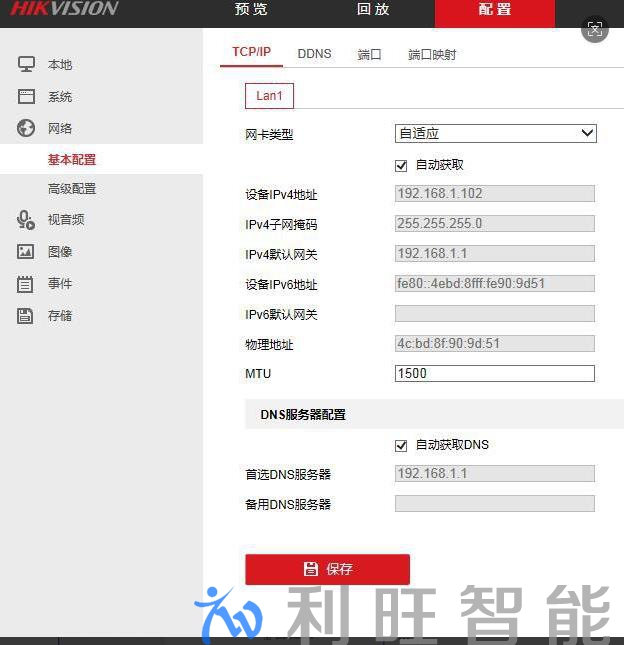The height and width of the screenshot is (645, 624).
Task: Click the monitor icon beside 本地
Action: click(26, 65)
